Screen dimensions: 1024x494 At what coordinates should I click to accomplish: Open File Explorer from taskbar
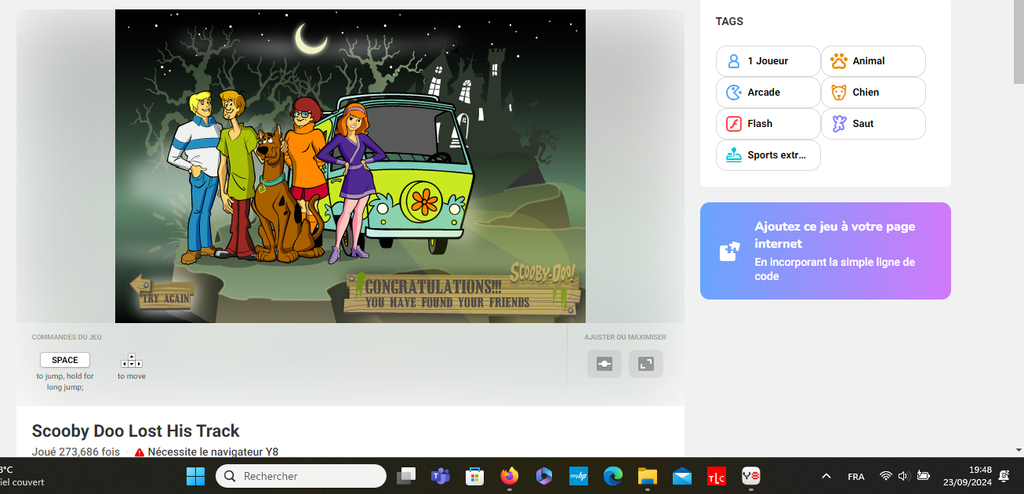pyautogui.click(x=647, y=476)
